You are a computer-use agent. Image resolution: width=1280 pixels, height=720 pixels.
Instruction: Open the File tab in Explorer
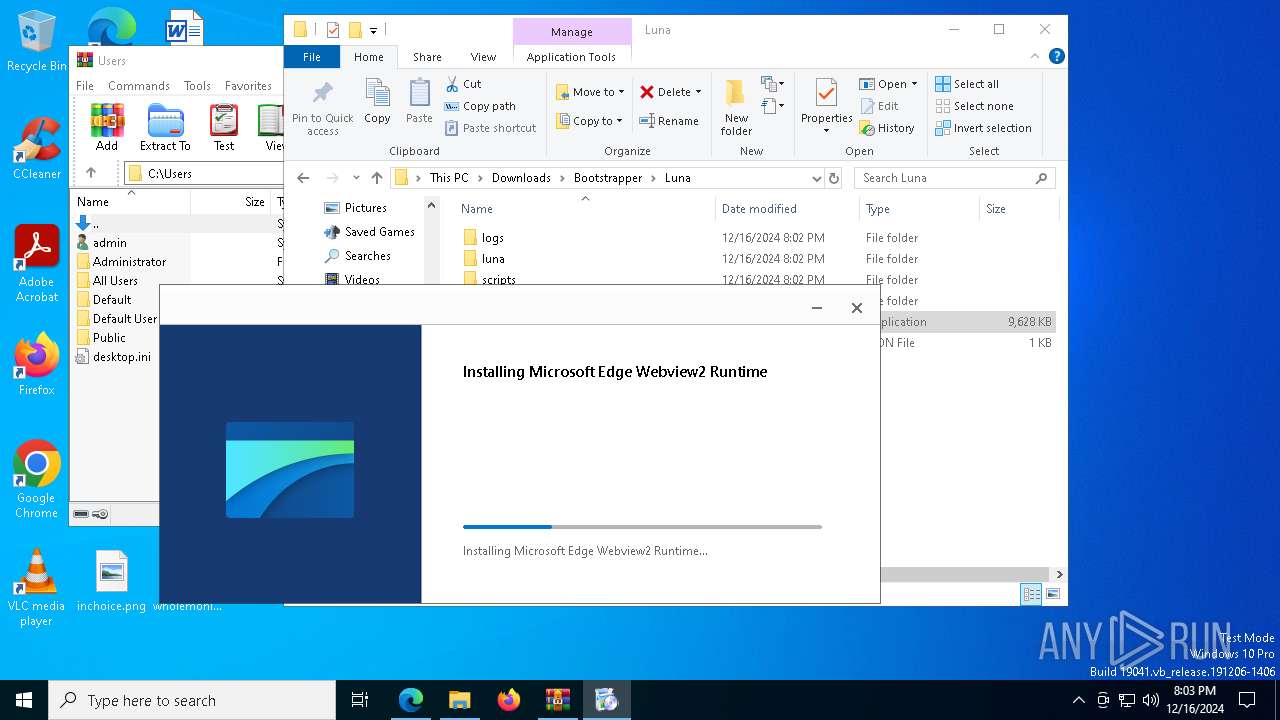312,57
